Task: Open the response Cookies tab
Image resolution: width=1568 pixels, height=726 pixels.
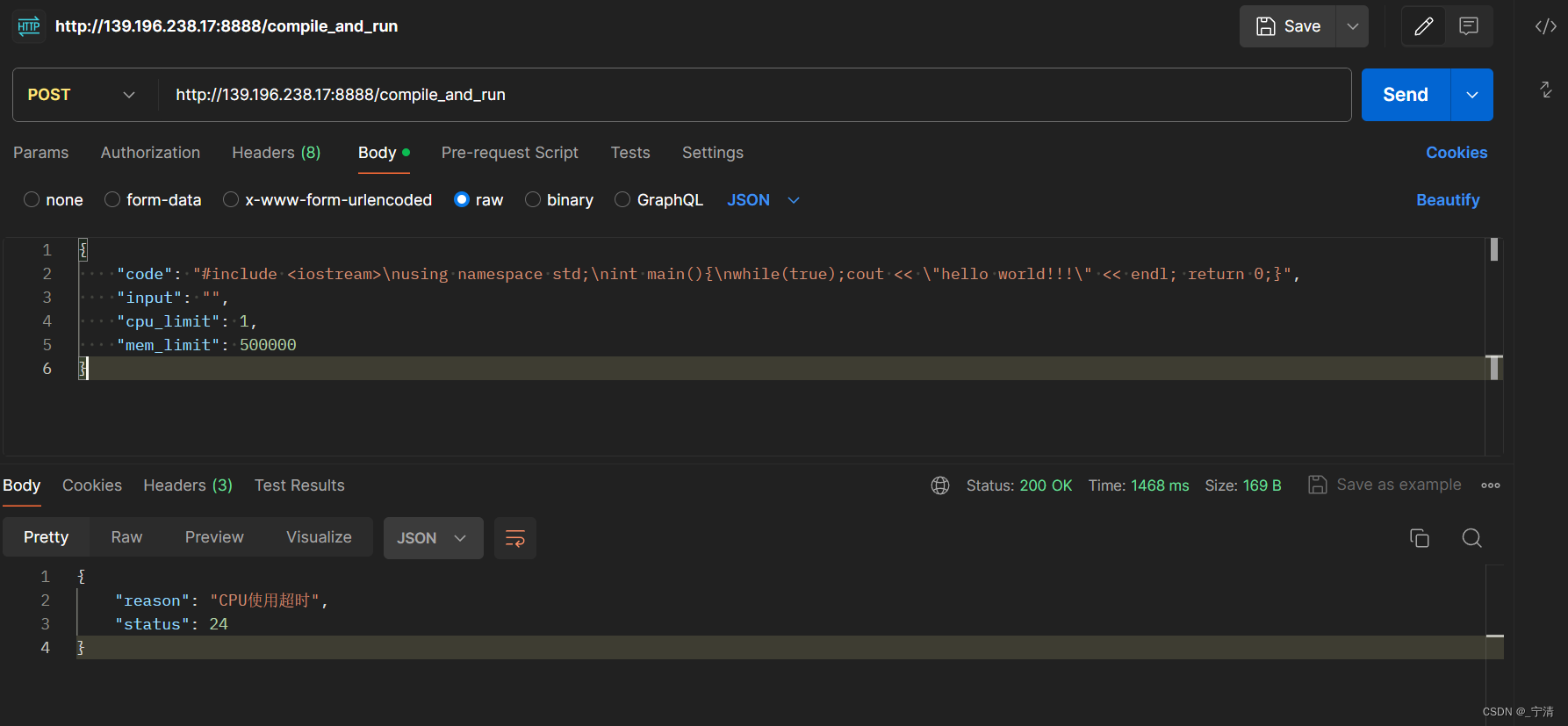Action: click(x=92, y=485)
